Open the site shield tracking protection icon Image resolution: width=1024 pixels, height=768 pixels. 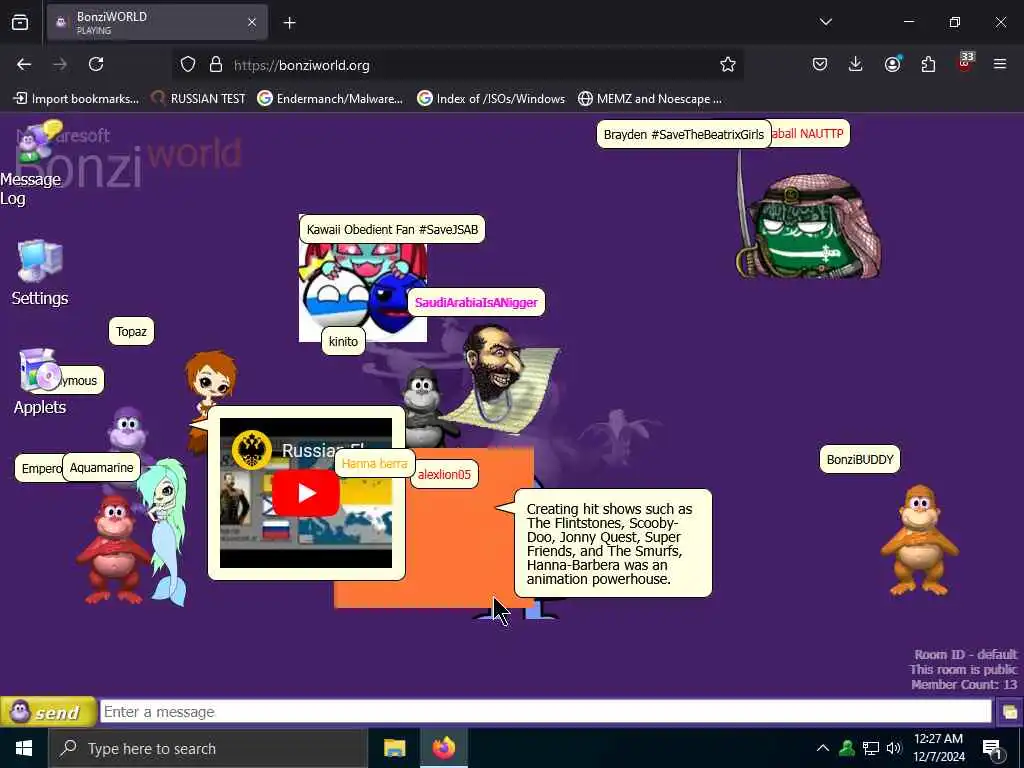(x=188, y=65)
